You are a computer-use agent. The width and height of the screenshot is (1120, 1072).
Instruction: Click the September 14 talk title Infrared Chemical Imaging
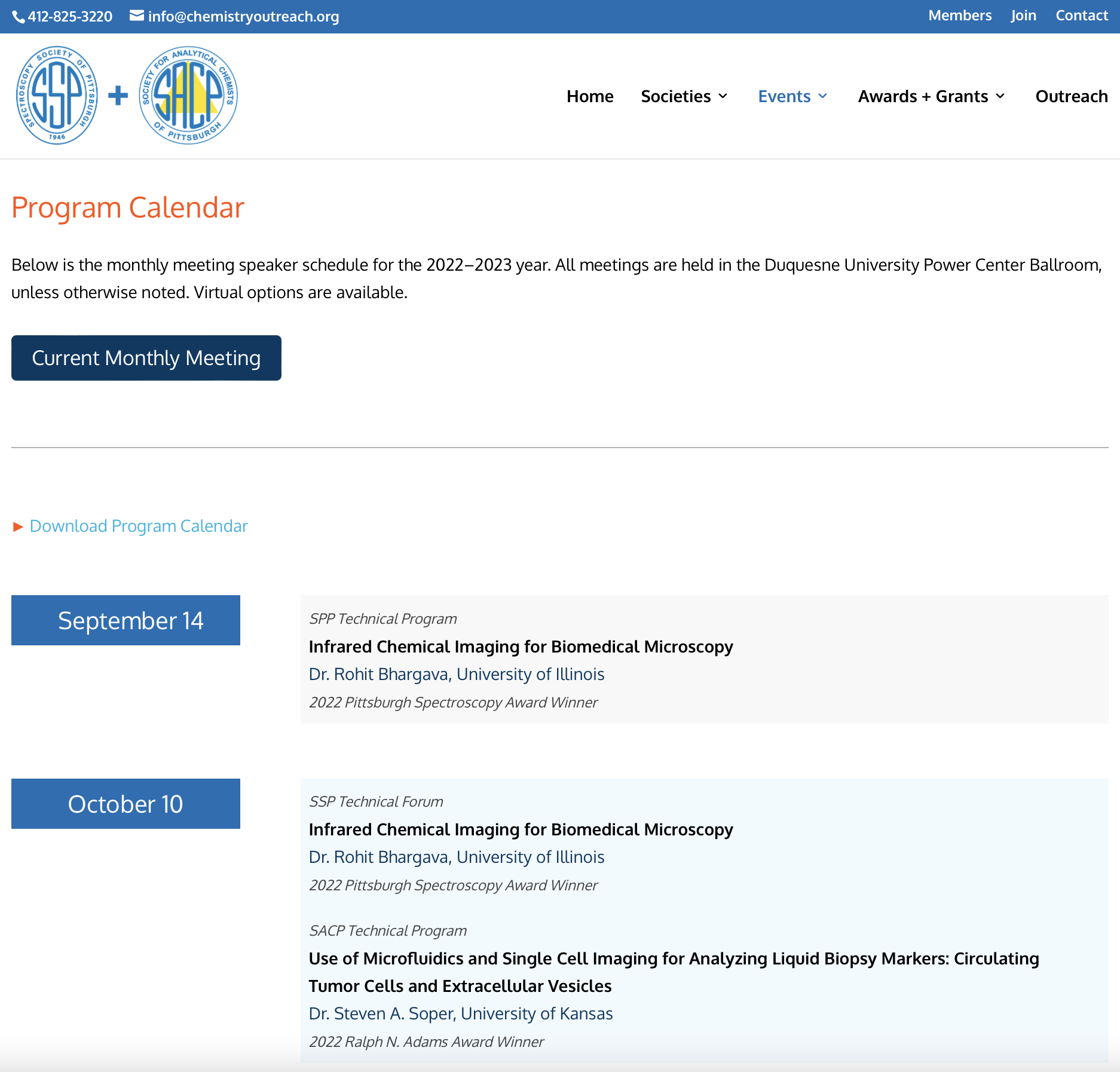[521, 647]
